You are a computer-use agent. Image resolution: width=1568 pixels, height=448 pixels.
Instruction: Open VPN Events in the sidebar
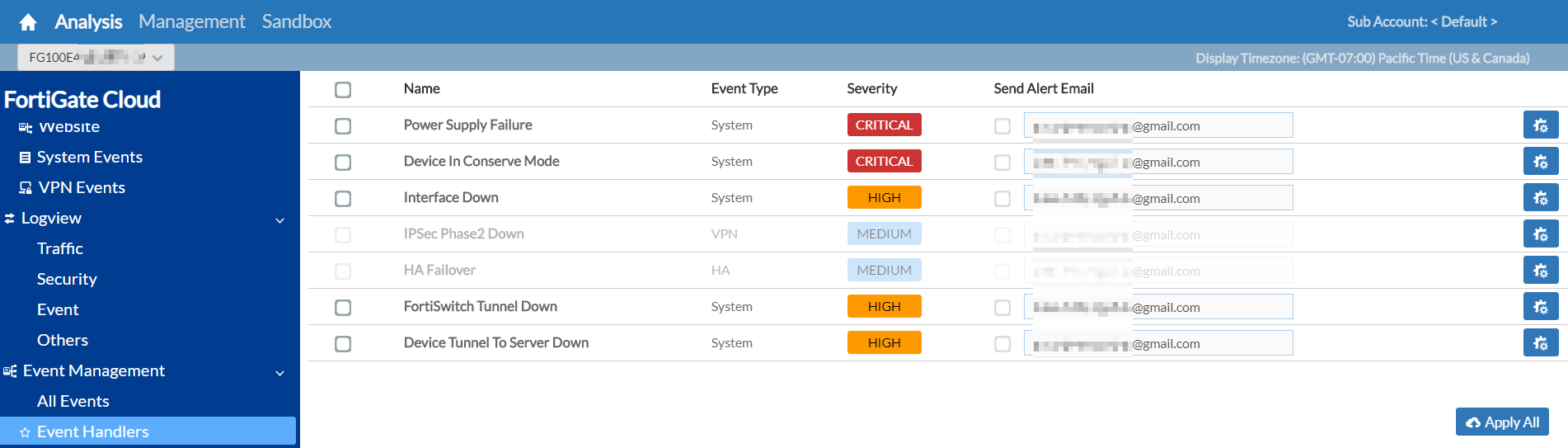pos(82,187)
